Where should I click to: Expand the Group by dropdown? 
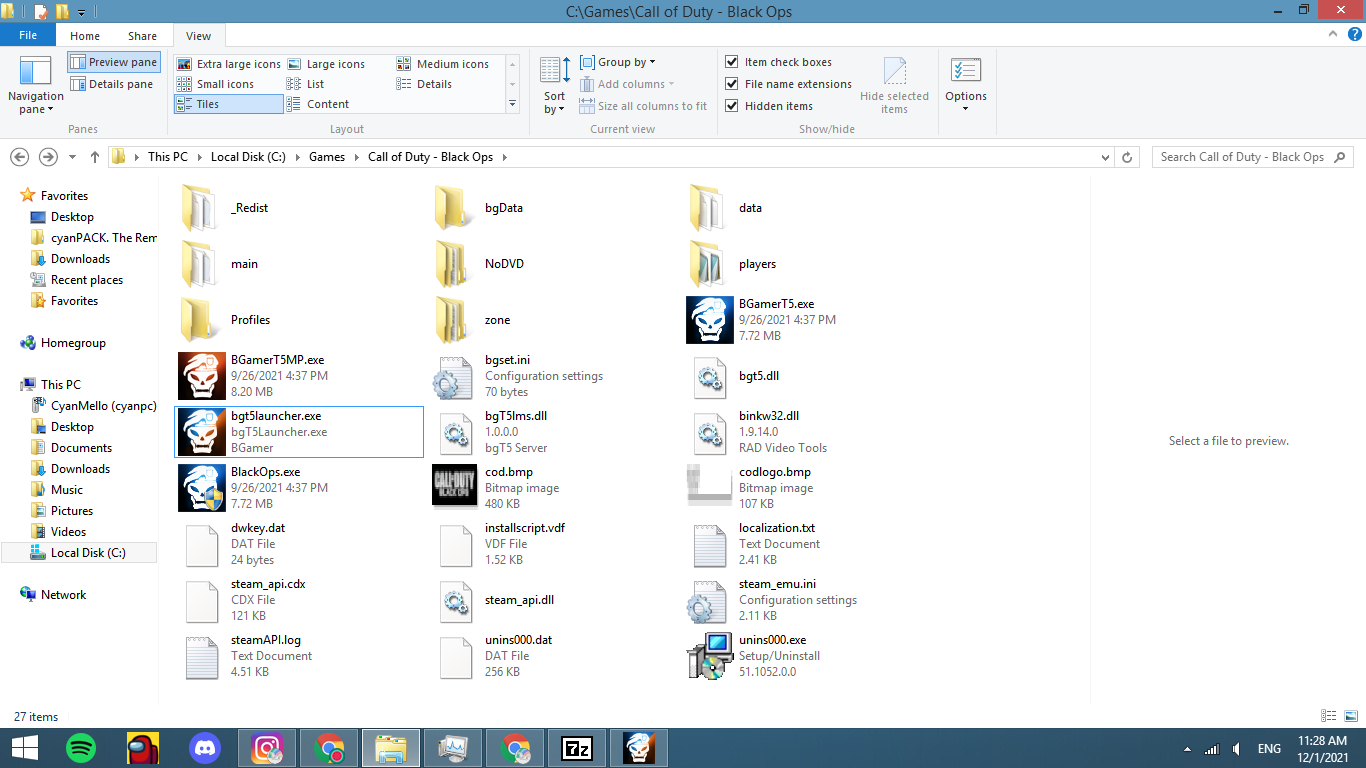point(619,62)
